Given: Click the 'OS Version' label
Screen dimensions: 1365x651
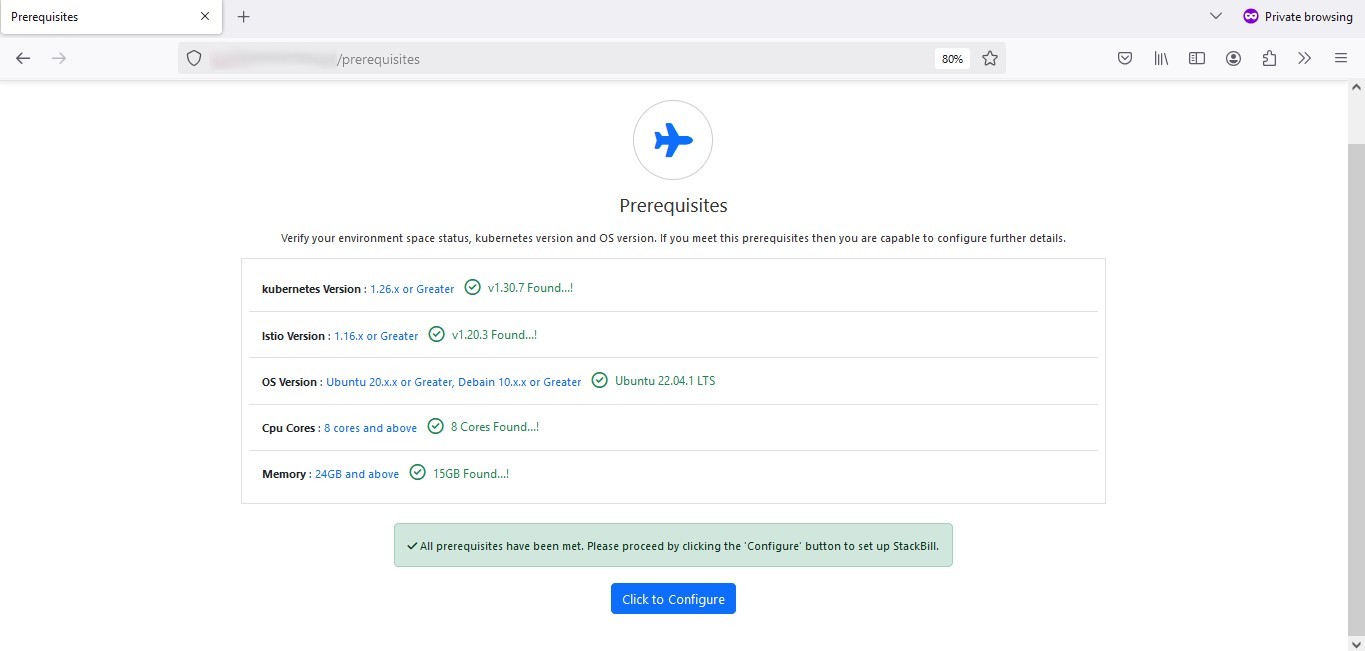Looking at the screenshot, I should tap(289, 382).
